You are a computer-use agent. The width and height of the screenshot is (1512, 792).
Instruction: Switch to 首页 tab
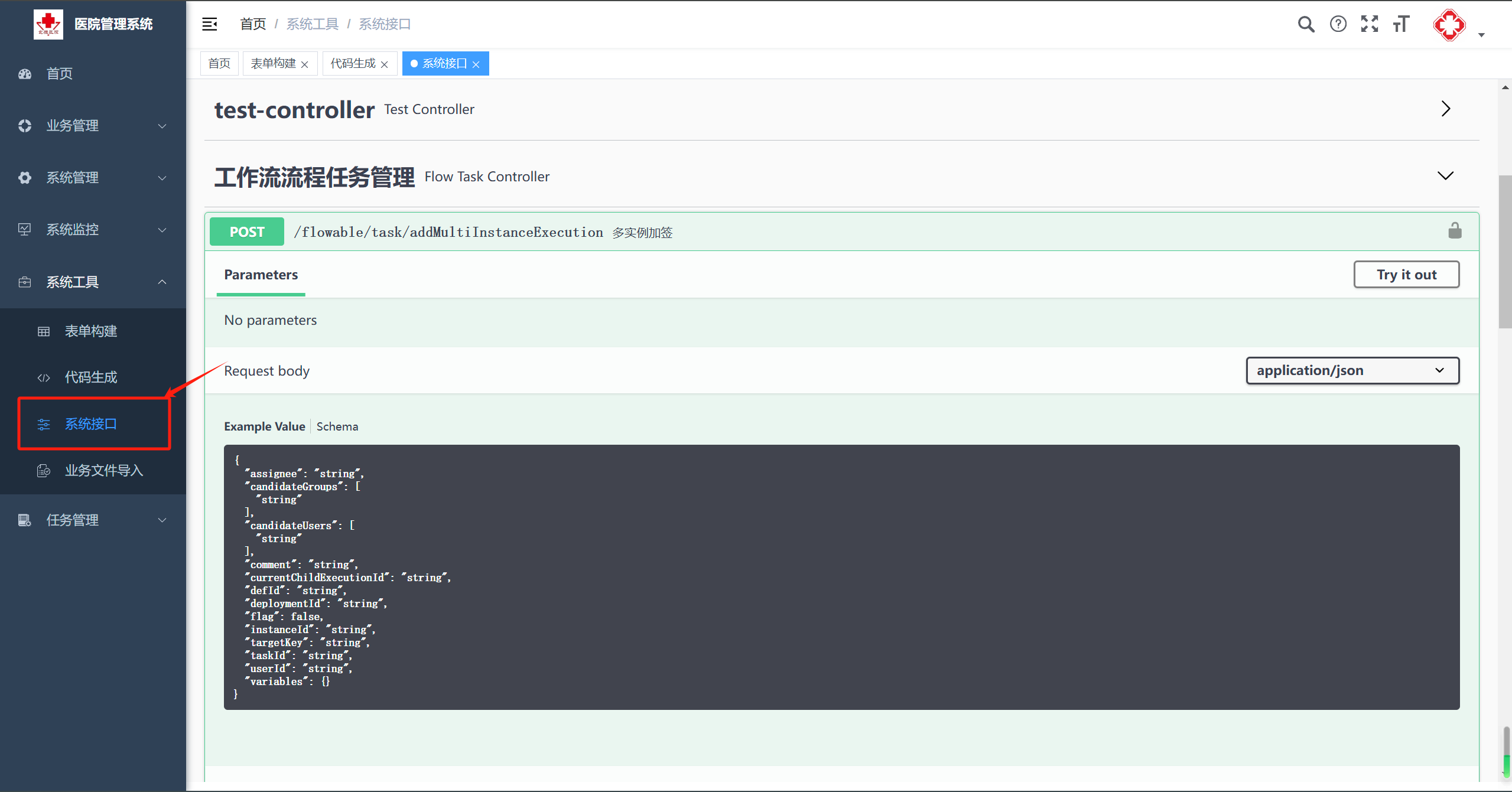coord(219,63)
